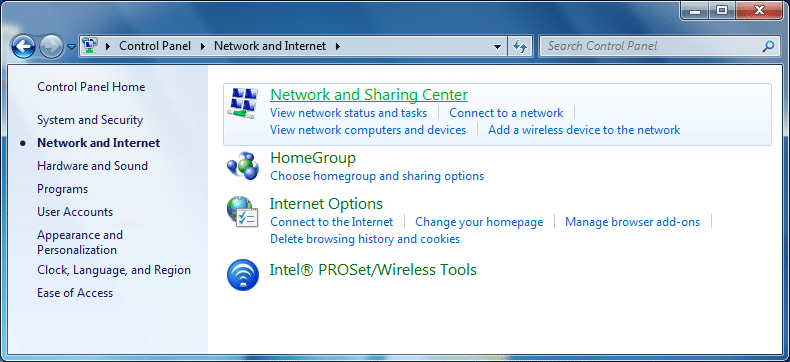Screen dimensions: 790x362
Task: Go to Hardware and Sound category
Action: click(93, 166)
